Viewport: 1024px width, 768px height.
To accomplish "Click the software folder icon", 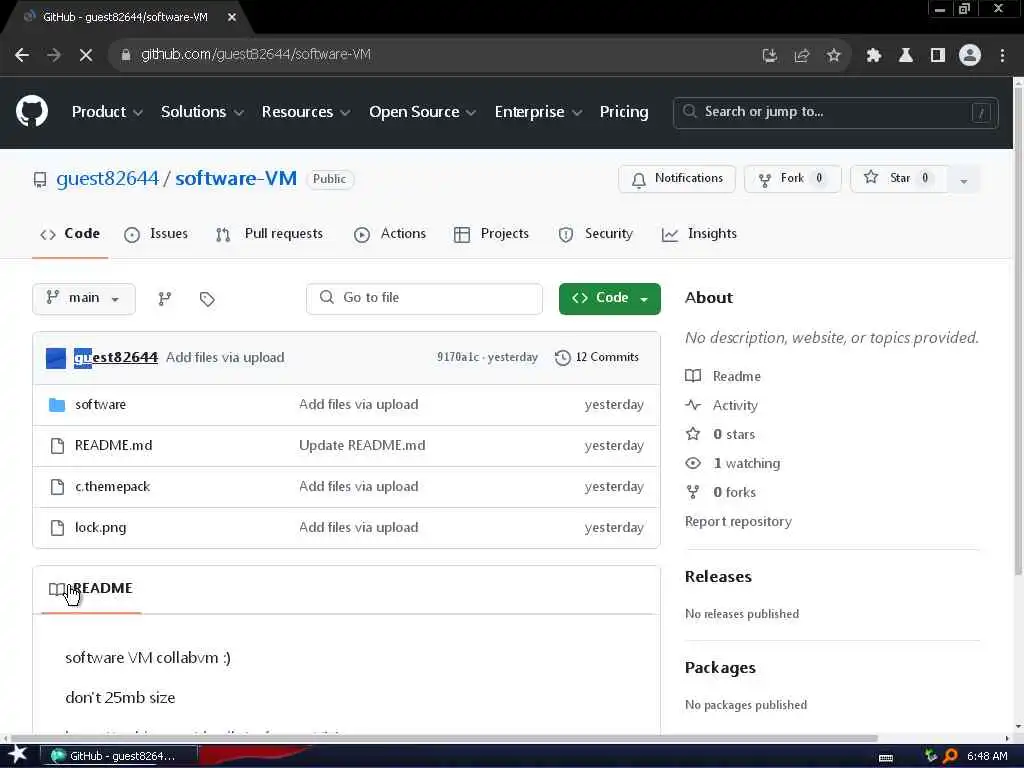I will [57, 405].
